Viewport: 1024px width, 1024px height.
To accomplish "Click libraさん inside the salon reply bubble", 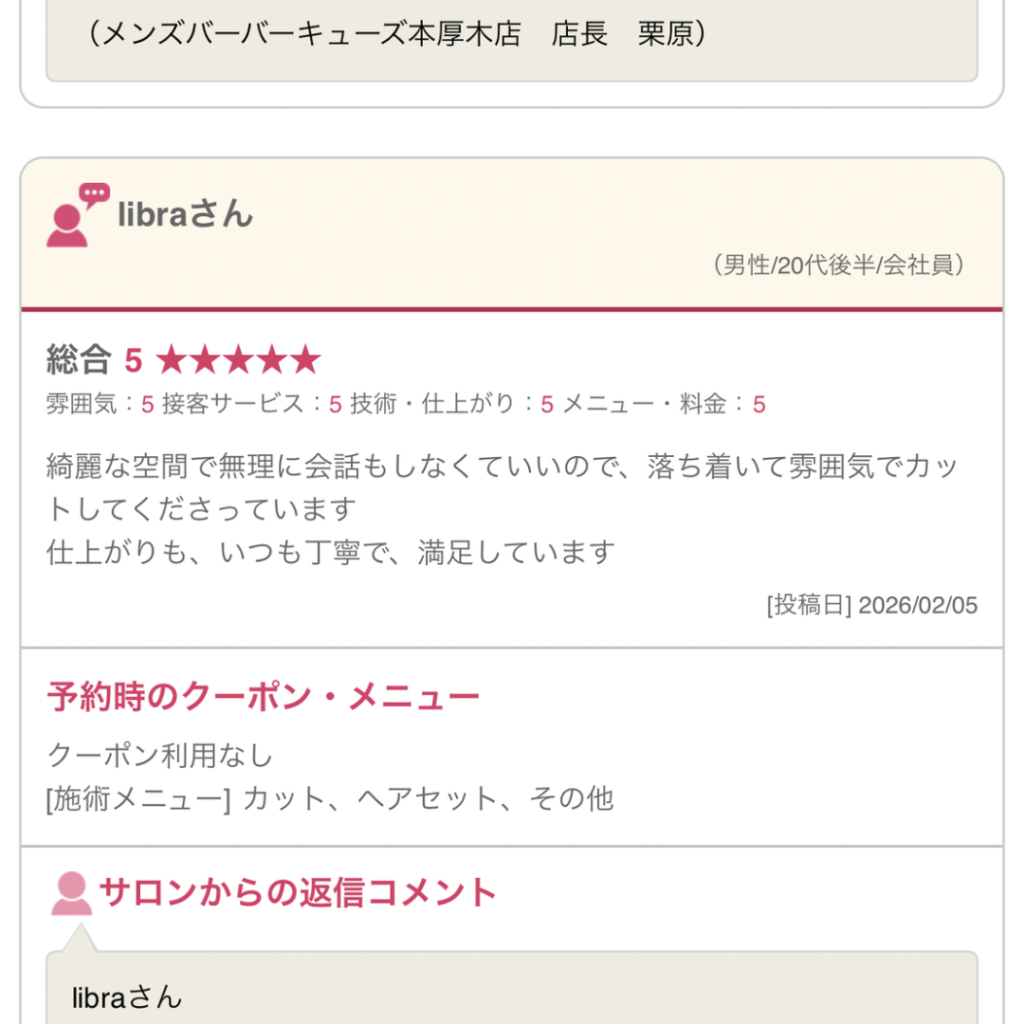I will pyautogui.click(x=127, y=996).
